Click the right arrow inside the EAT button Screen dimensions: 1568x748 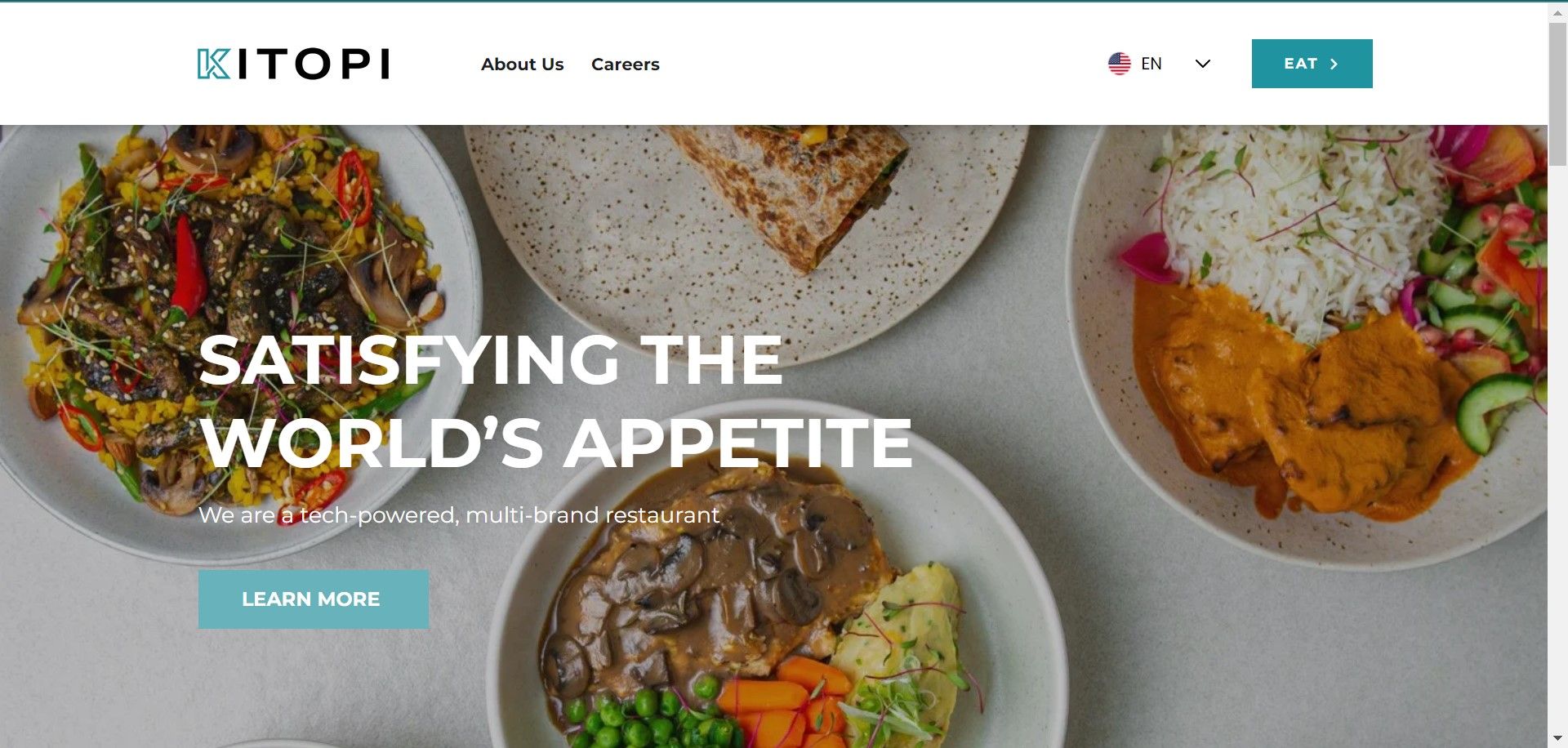[x=1334, y=64]
